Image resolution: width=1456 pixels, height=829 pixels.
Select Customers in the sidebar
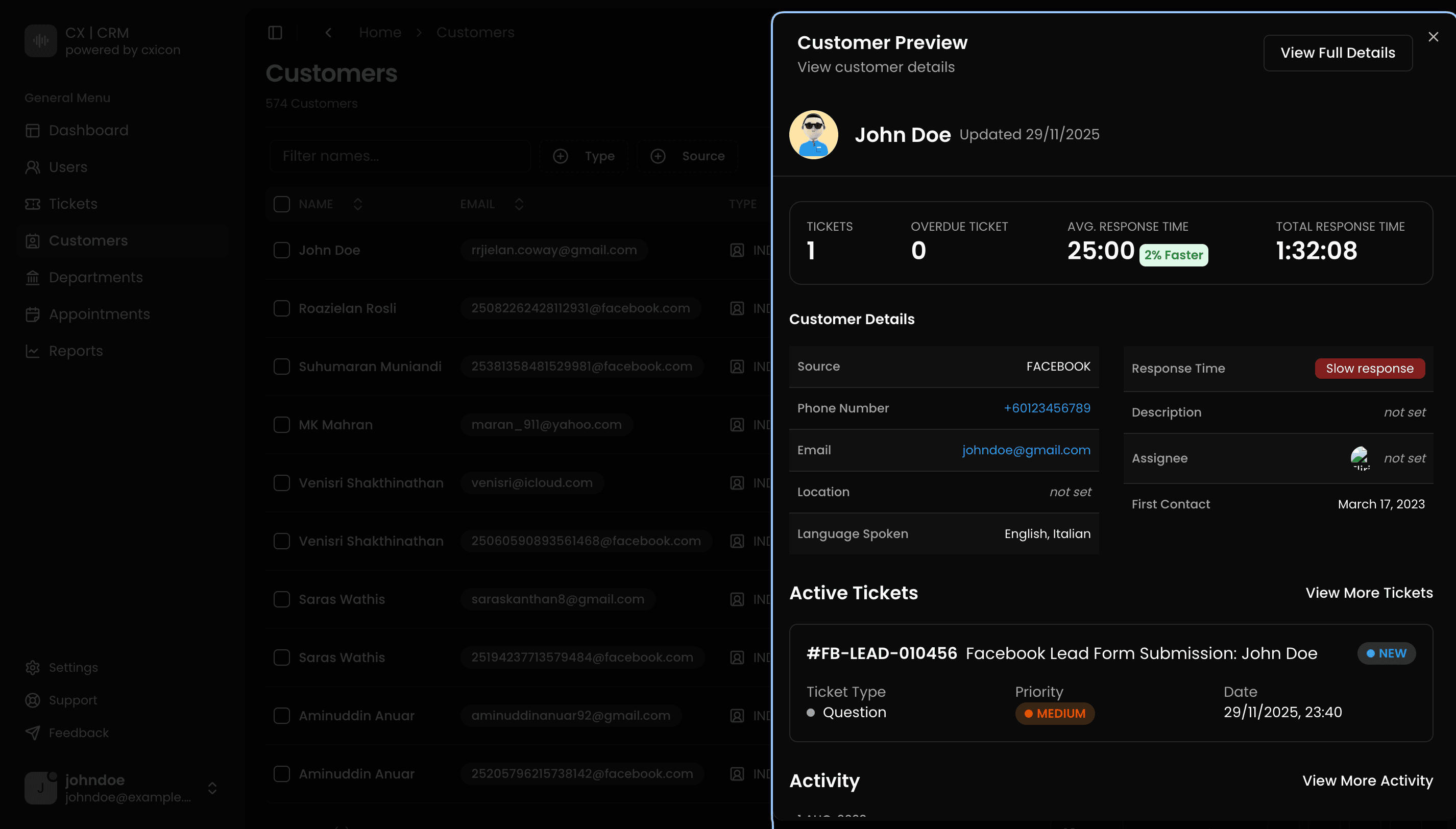[123, 241]
